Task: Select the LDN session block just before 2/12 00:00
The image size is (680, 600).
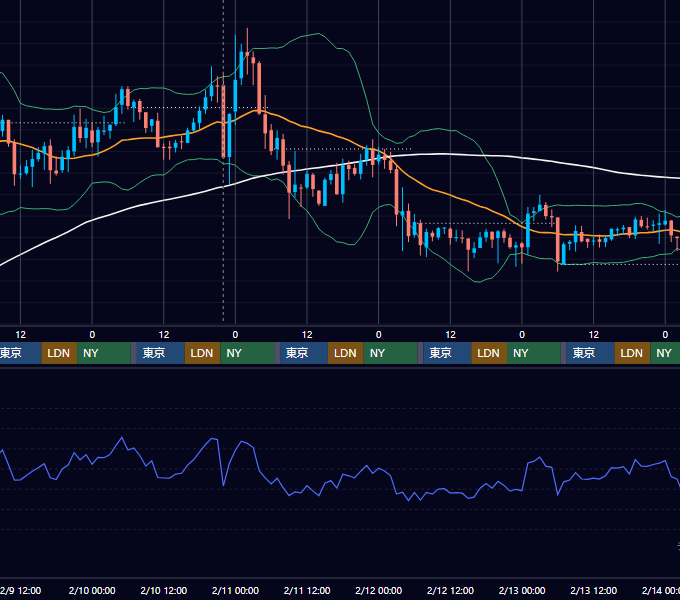Action: (346, 353)
